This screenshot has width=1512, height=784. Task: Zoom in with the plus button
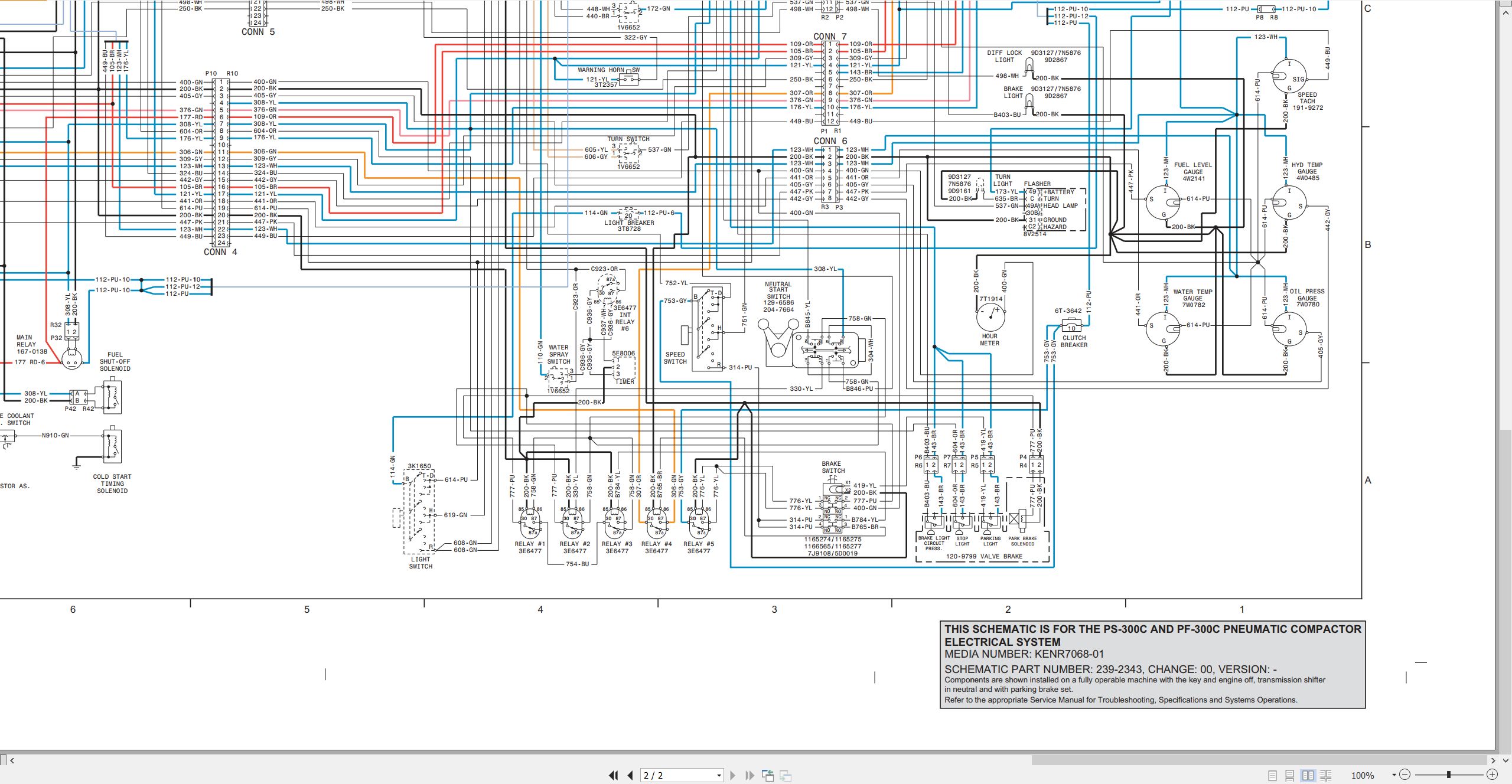coord(1492,775)
